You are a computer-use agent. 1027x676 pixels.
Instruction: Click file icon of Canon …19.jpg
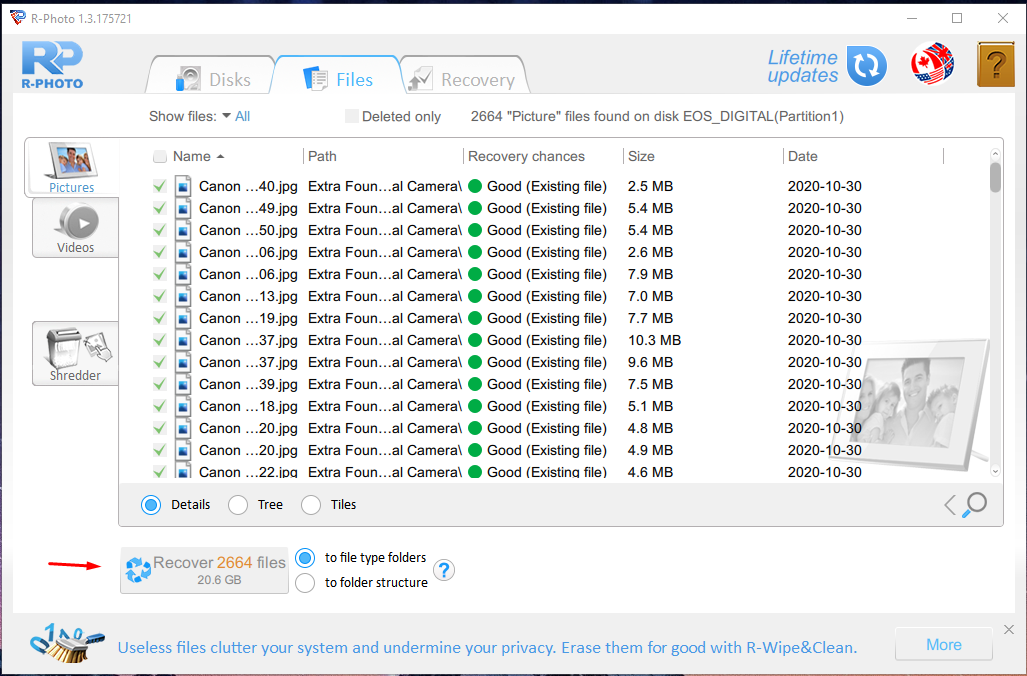[183, 318]
